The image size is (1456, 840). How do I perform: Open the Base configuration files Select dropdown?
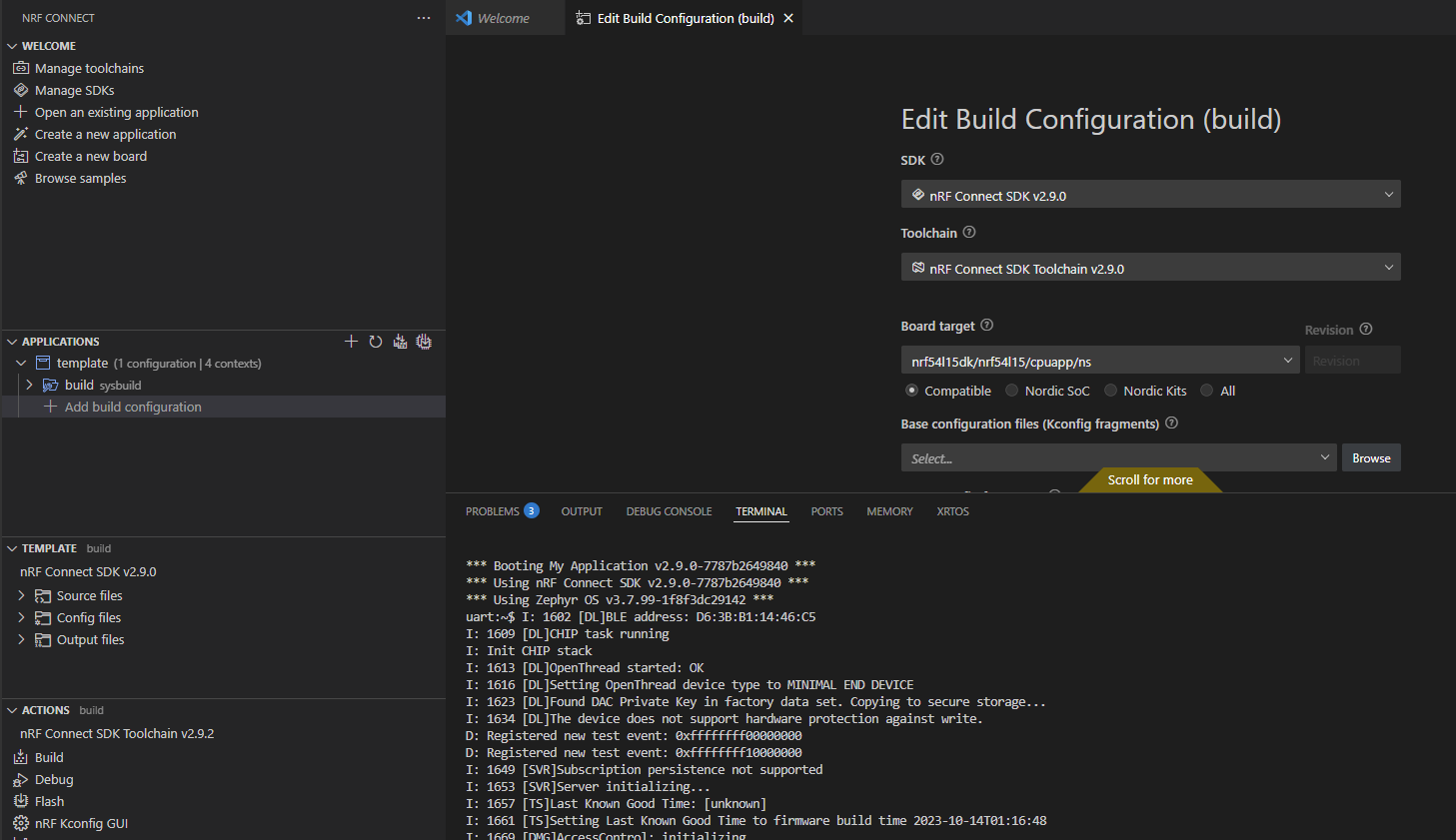[x=1119, y=457]
